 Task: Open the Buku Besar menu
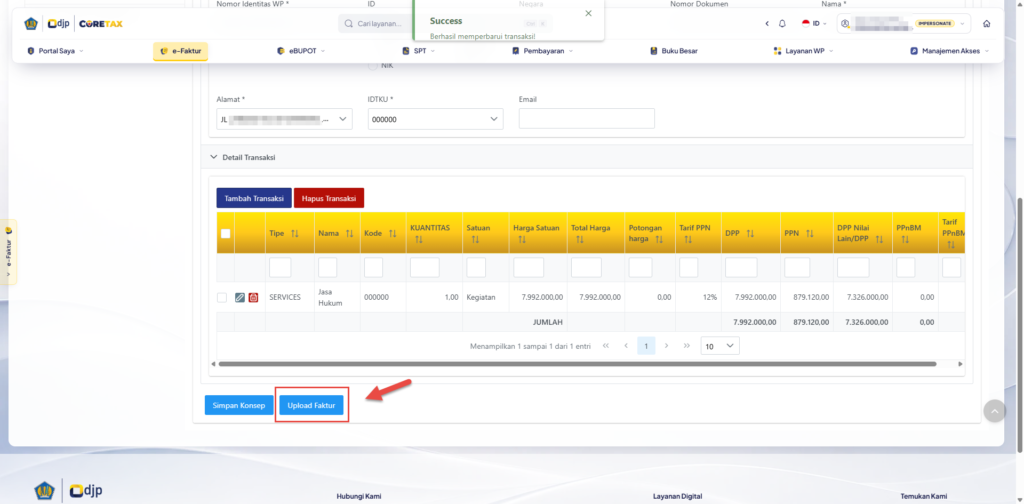[673, 51]
